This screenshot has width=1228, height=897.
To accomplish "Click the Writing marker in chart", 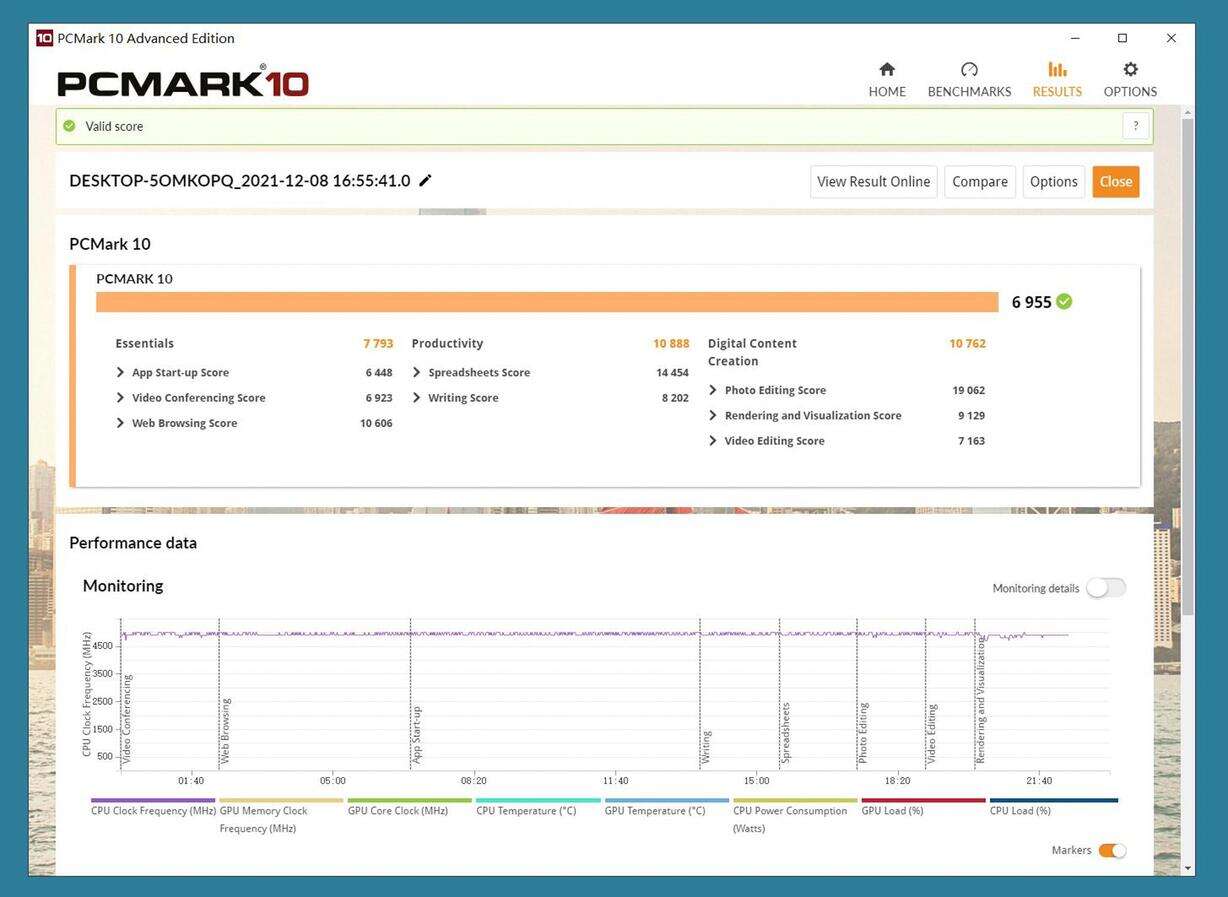I will [x=706, y=748].
